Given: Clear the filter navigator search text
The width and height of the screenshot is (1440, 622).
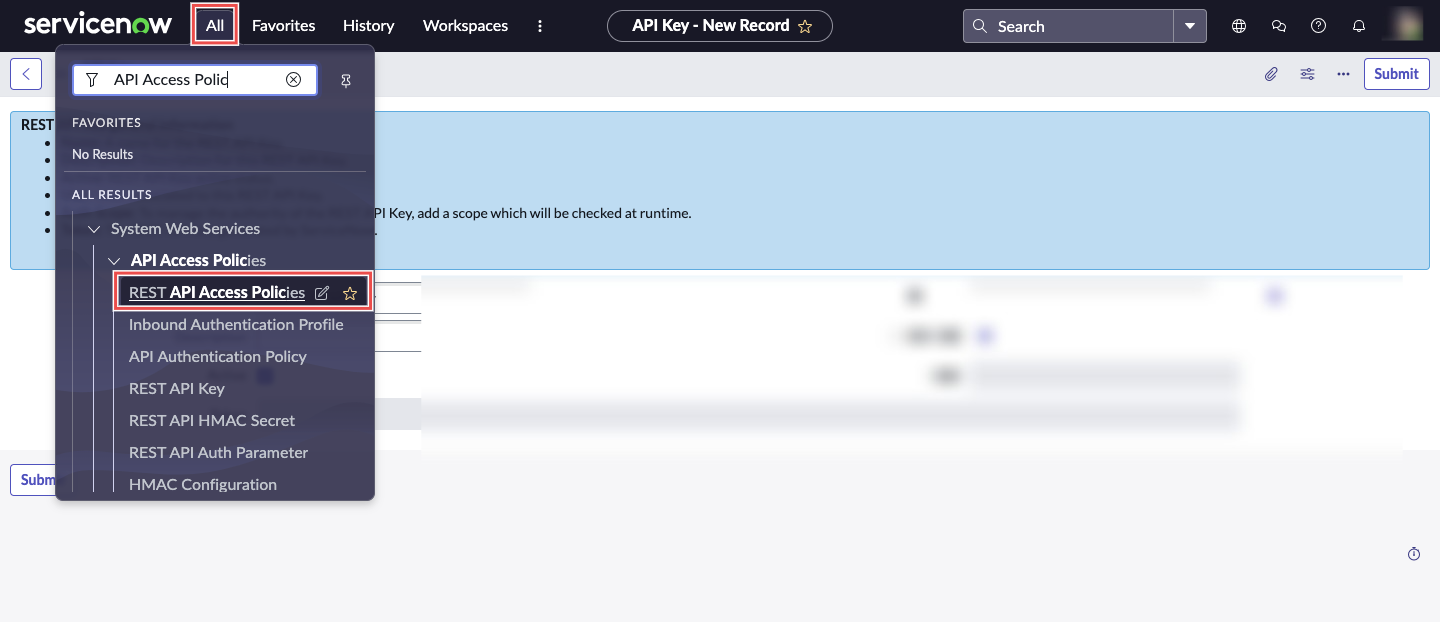Looking at the screenshot, I should tap(293, 80).
